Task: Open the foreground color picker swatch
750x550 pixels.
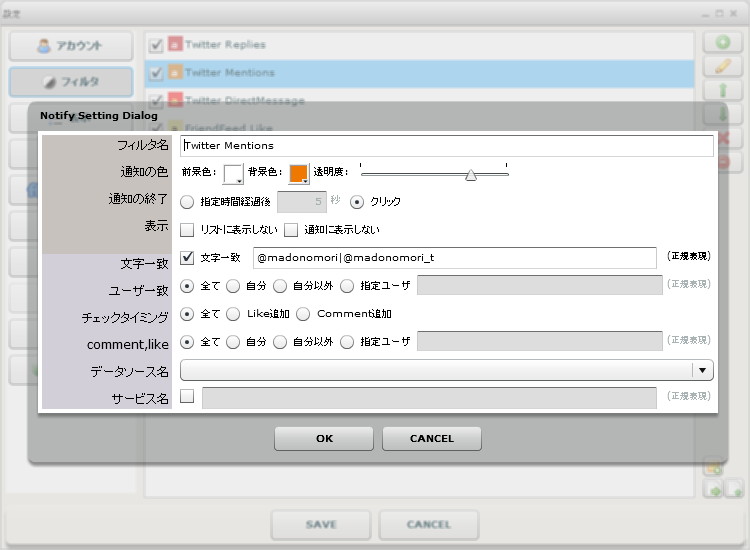Action: tap(233, 174)
